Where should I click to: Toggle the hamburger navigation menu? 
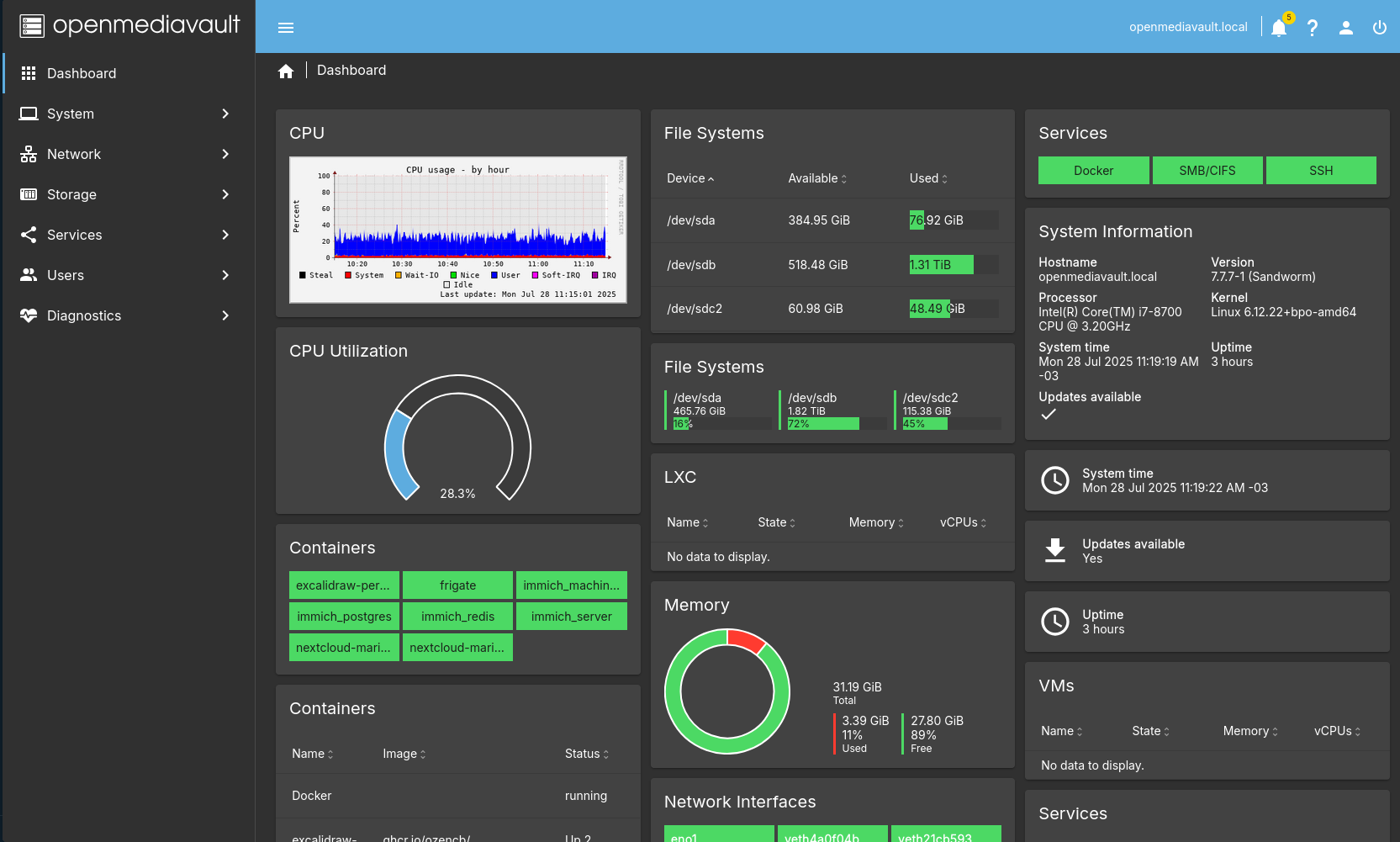[x=286, y=28]
